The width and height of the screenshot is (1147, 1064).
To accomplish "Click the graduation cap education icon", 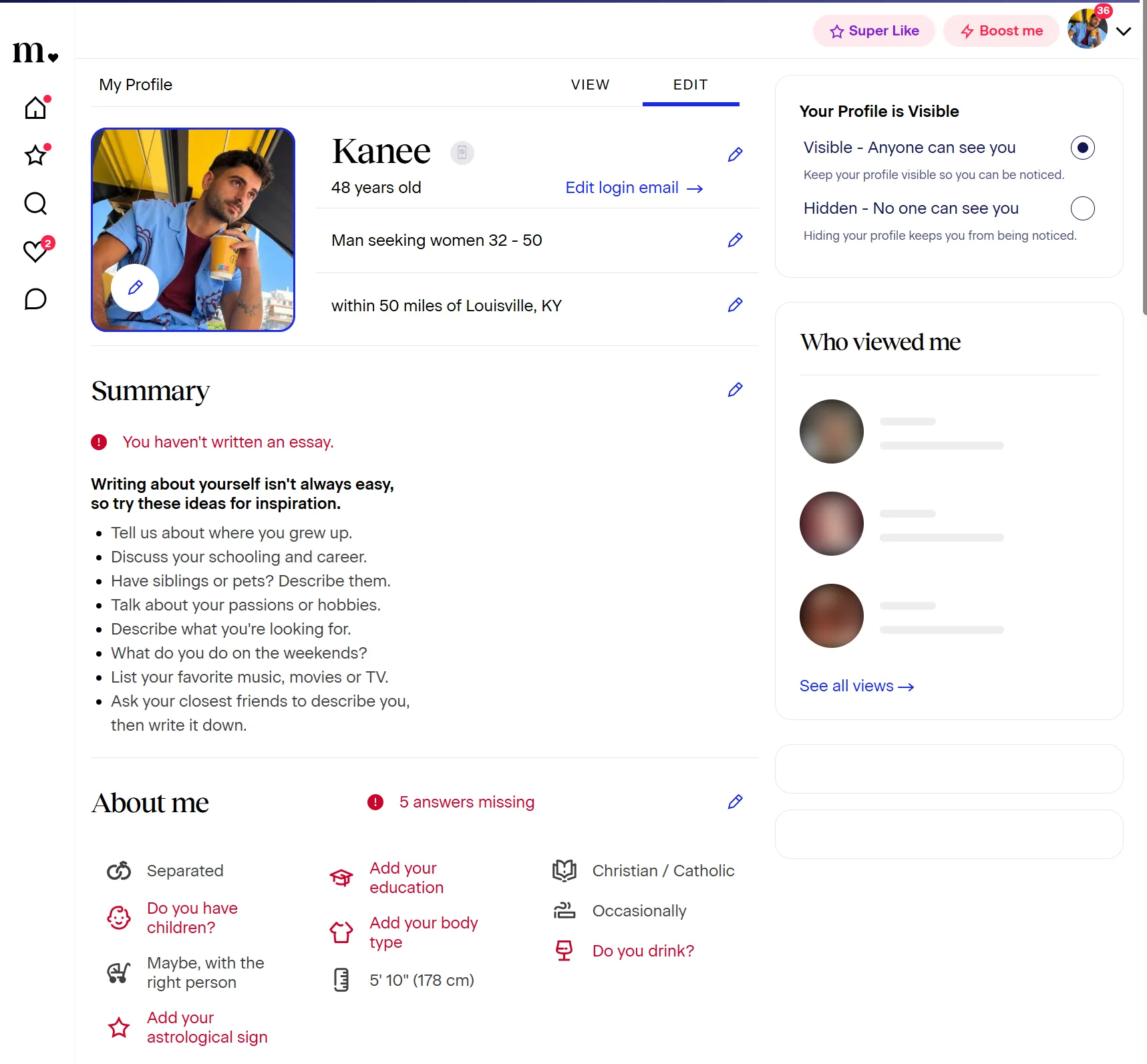I will pyautogui.click(x=341, y=878).
